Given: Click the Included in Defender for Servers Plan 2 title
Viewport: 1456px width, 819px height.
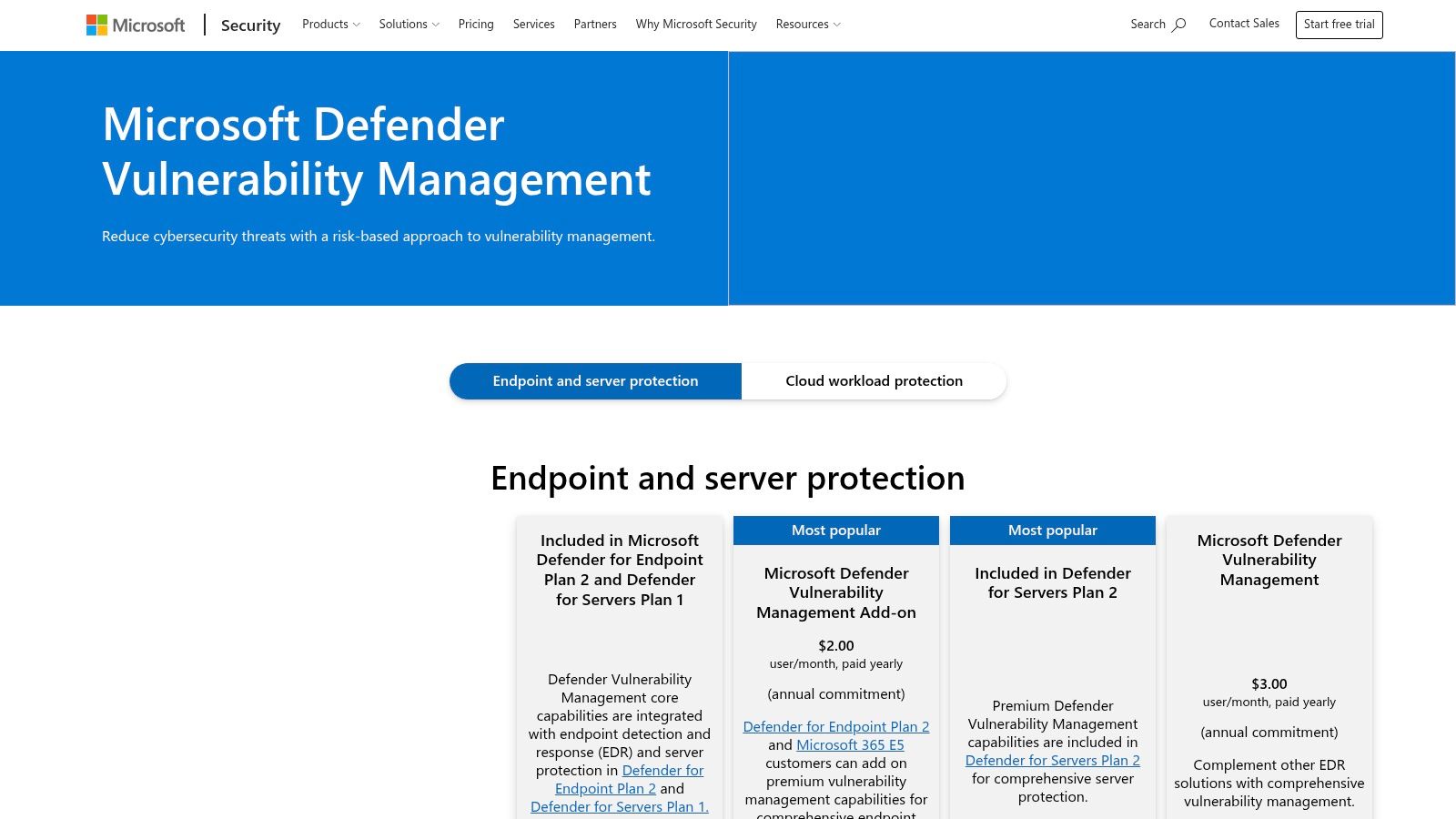Looking at the screenshot, I should 1052,582.
